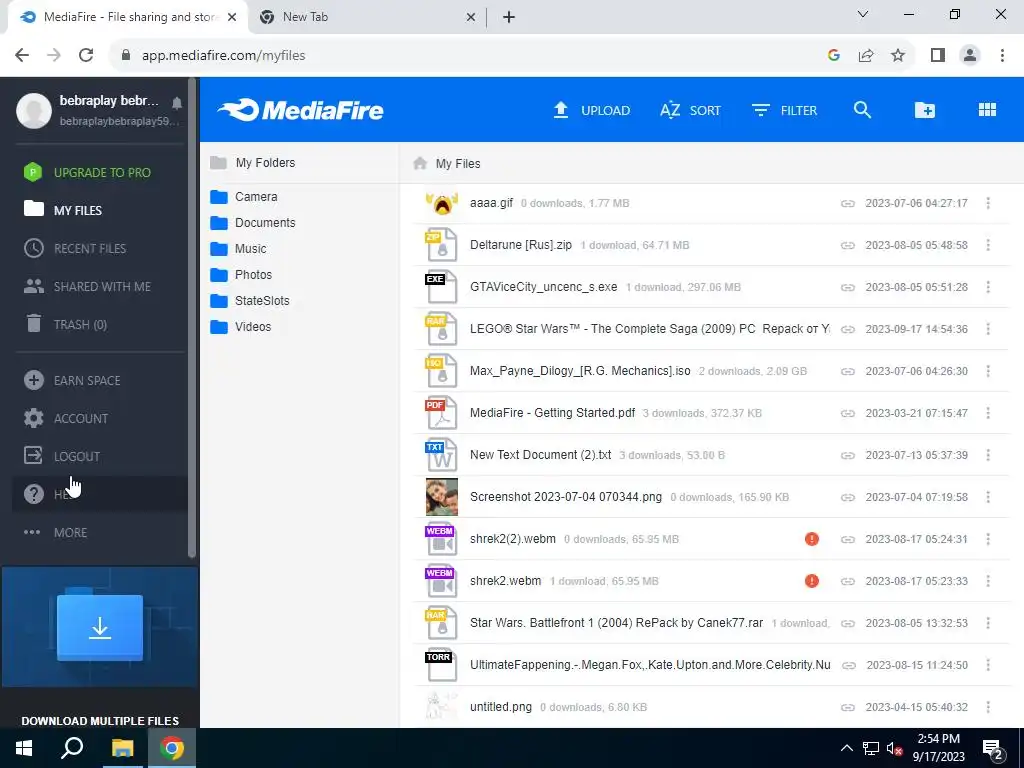Viewport: 1024px width, 768px height.
Task: Switch to the New Tab browser tab
Action: (367, 17)
